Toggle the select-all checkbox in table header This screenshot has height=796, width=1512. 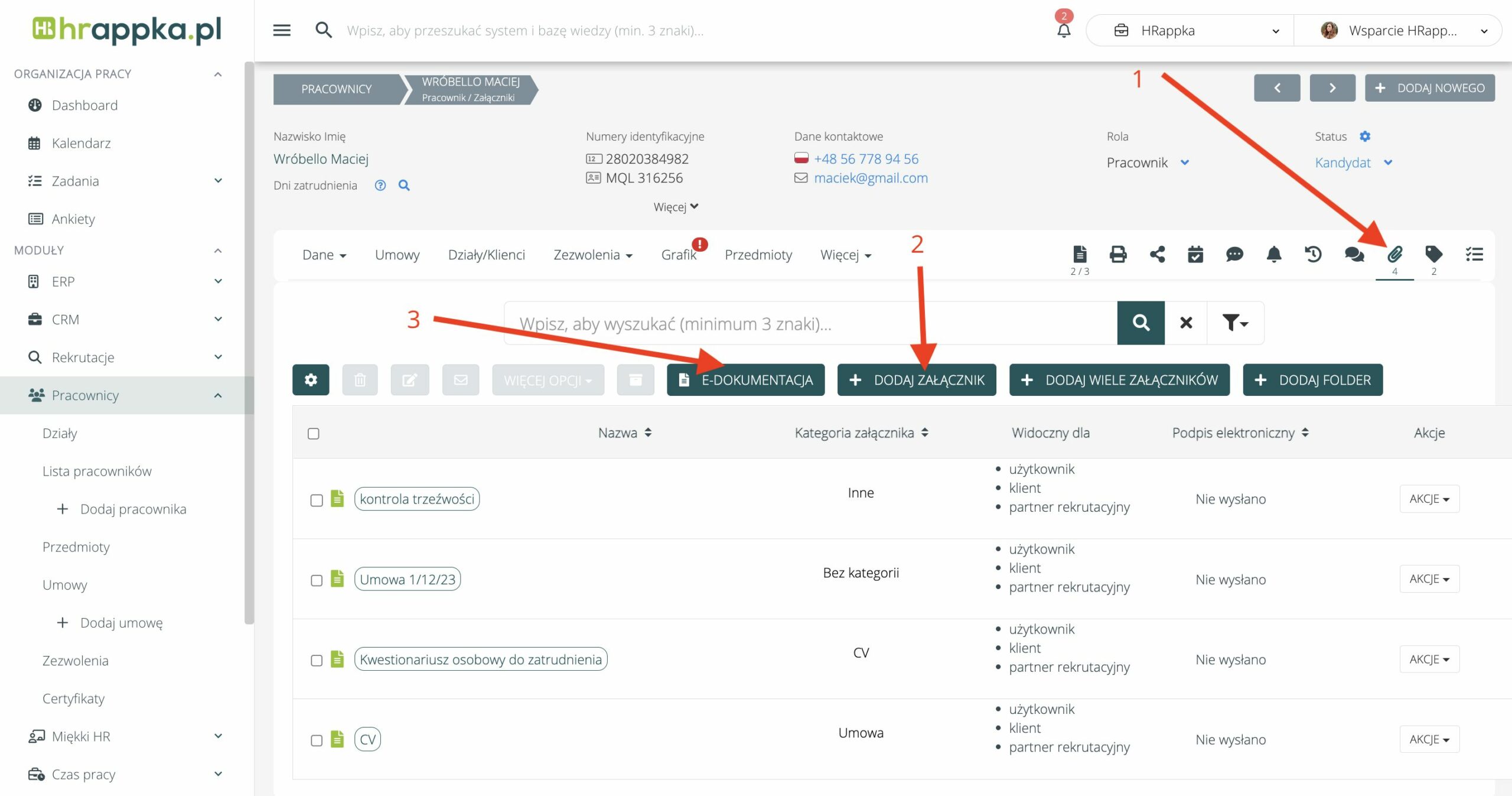[x=314, y=434]
